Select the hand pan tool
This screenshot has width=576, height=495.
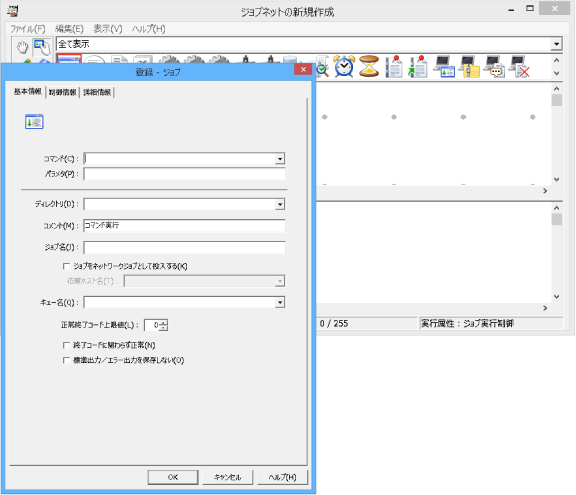(x=22, y=47)
